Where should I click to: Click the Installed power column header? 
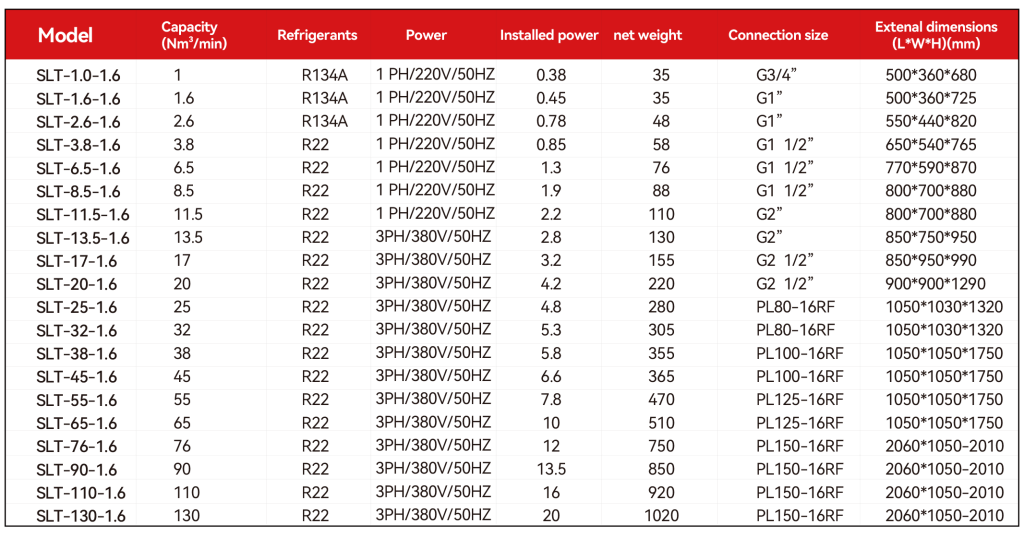coord(549,35)
